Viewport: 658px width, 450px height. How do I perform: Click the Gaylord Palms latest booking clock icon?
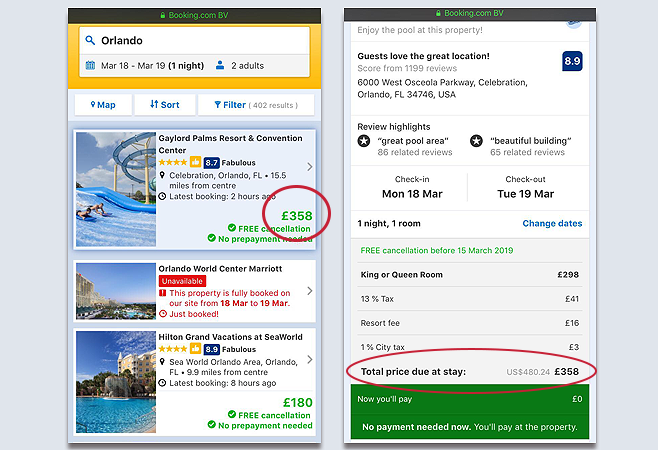[162, 196]
